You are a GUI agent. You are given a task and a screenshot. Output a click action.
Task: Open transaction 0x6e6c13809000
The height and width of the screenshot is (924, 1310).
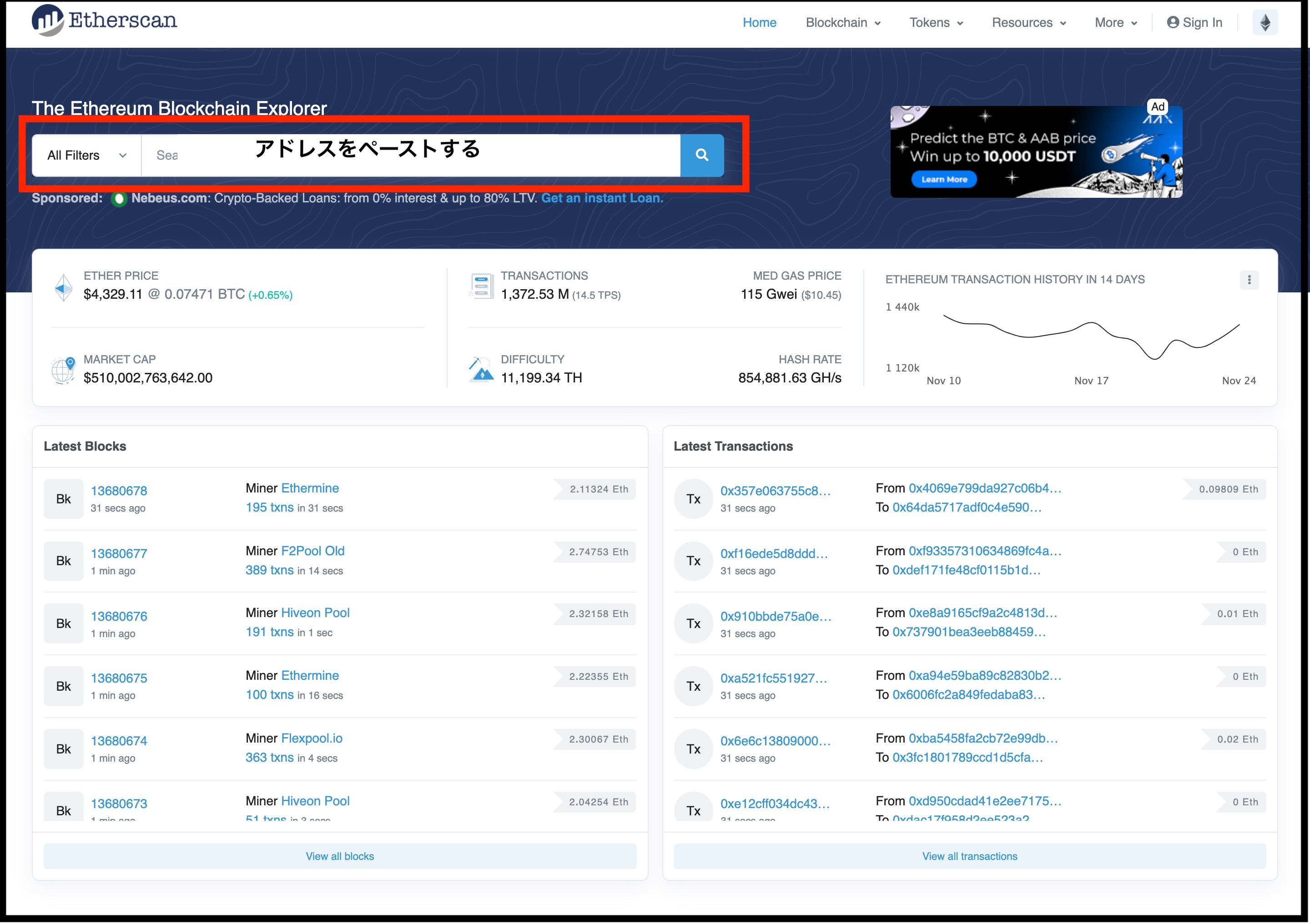click(x=776, y=741)
